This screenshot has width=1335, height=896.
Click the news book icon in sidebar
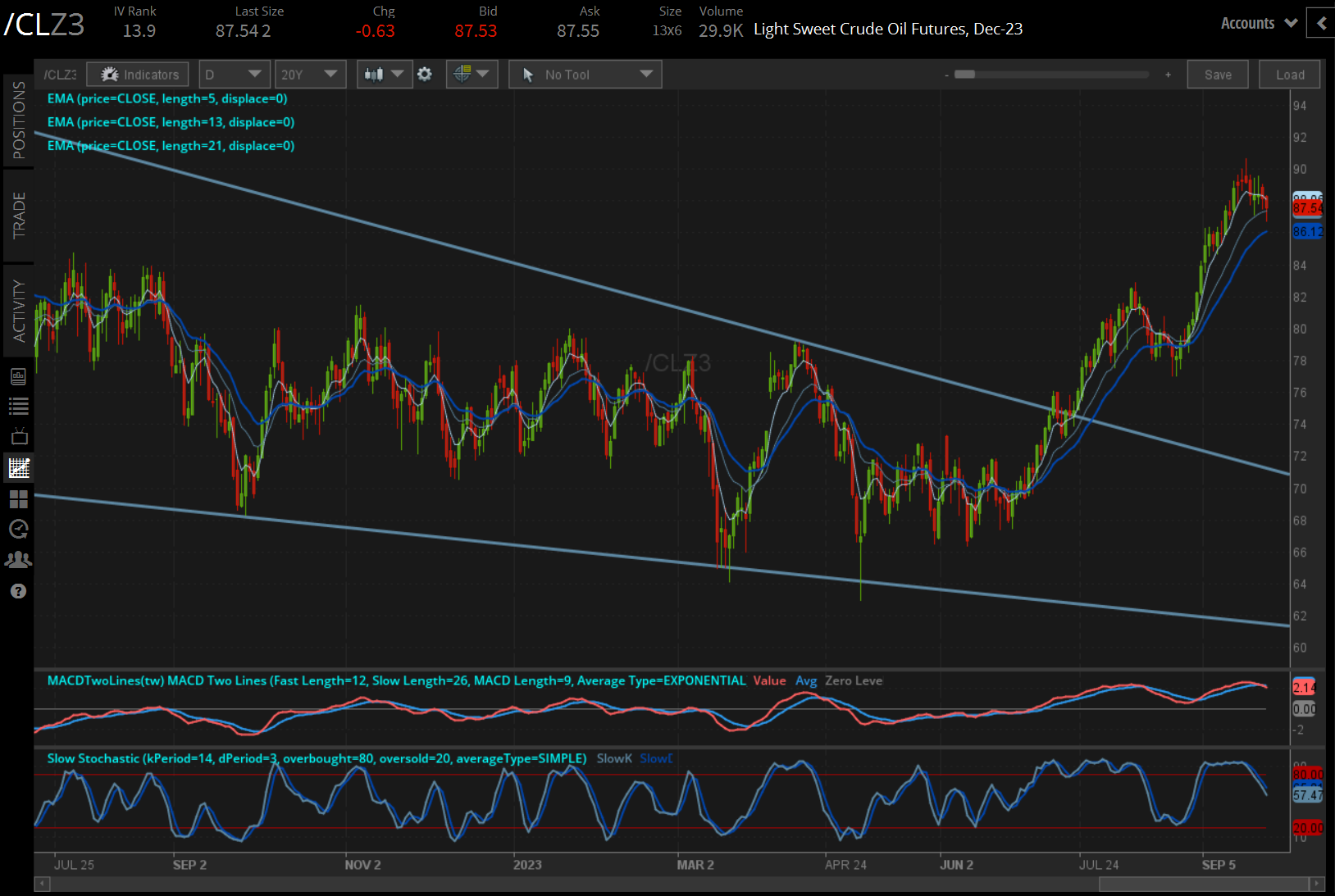coord(18,377)
